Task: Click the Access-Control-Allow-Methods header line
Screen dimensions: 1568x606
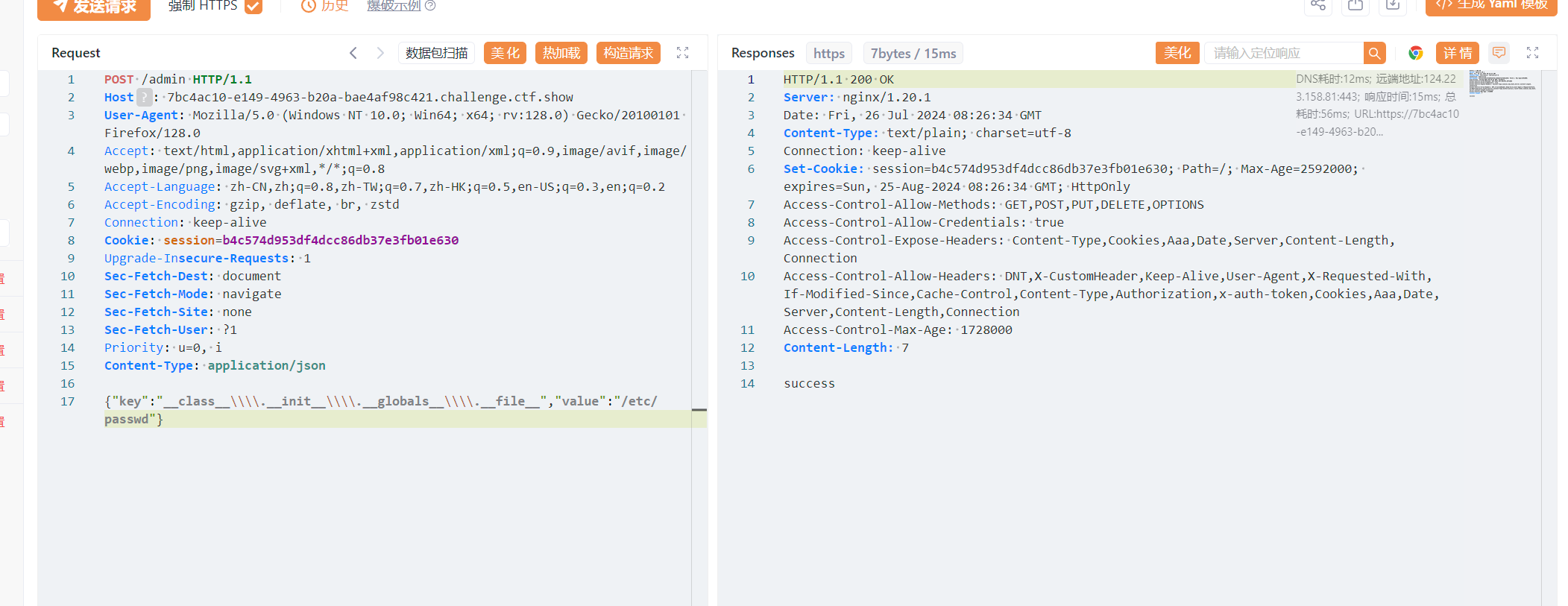Action: click(993, 204)
